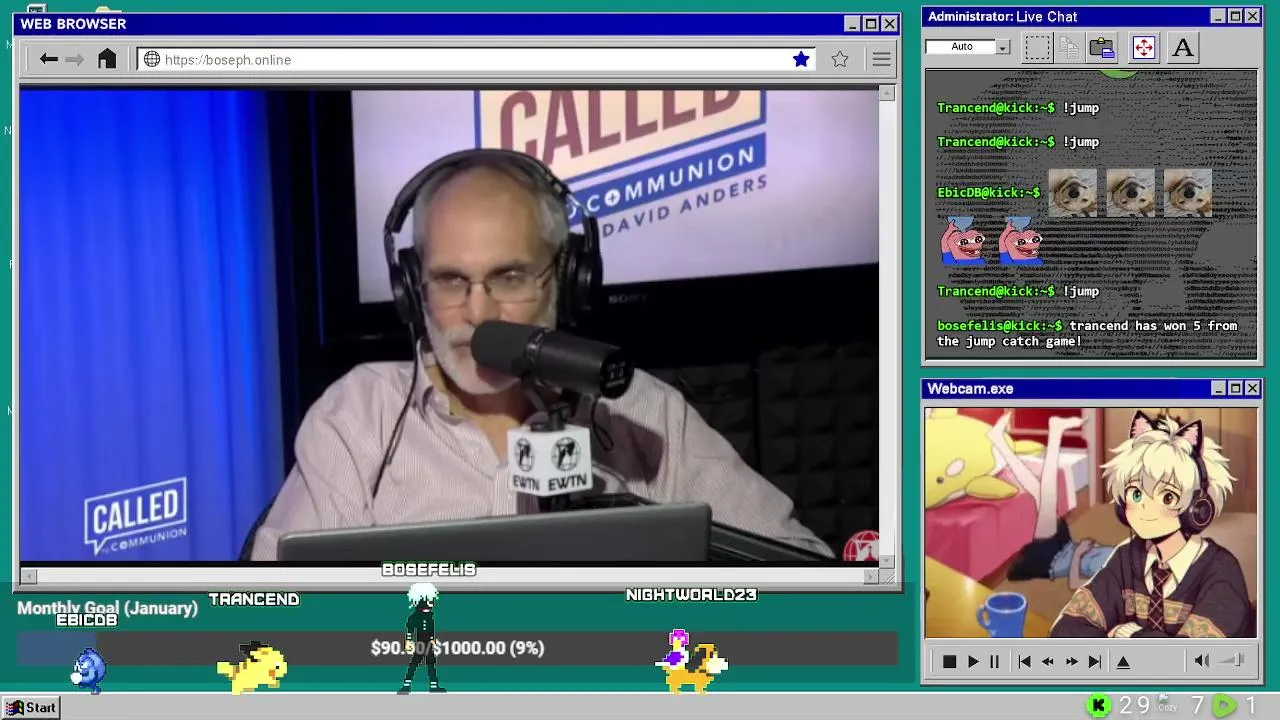Viewport: 1280px width, 720px height.
Task: Click the green Rumble play icon in taskbar
Action: [x=1224, y=706]
